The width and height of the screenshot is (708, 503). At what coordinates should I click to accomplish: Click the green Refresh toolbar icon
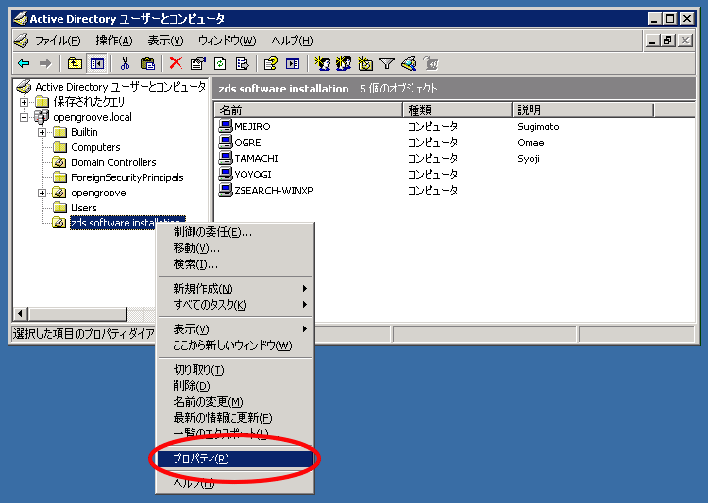pos(220,64)
